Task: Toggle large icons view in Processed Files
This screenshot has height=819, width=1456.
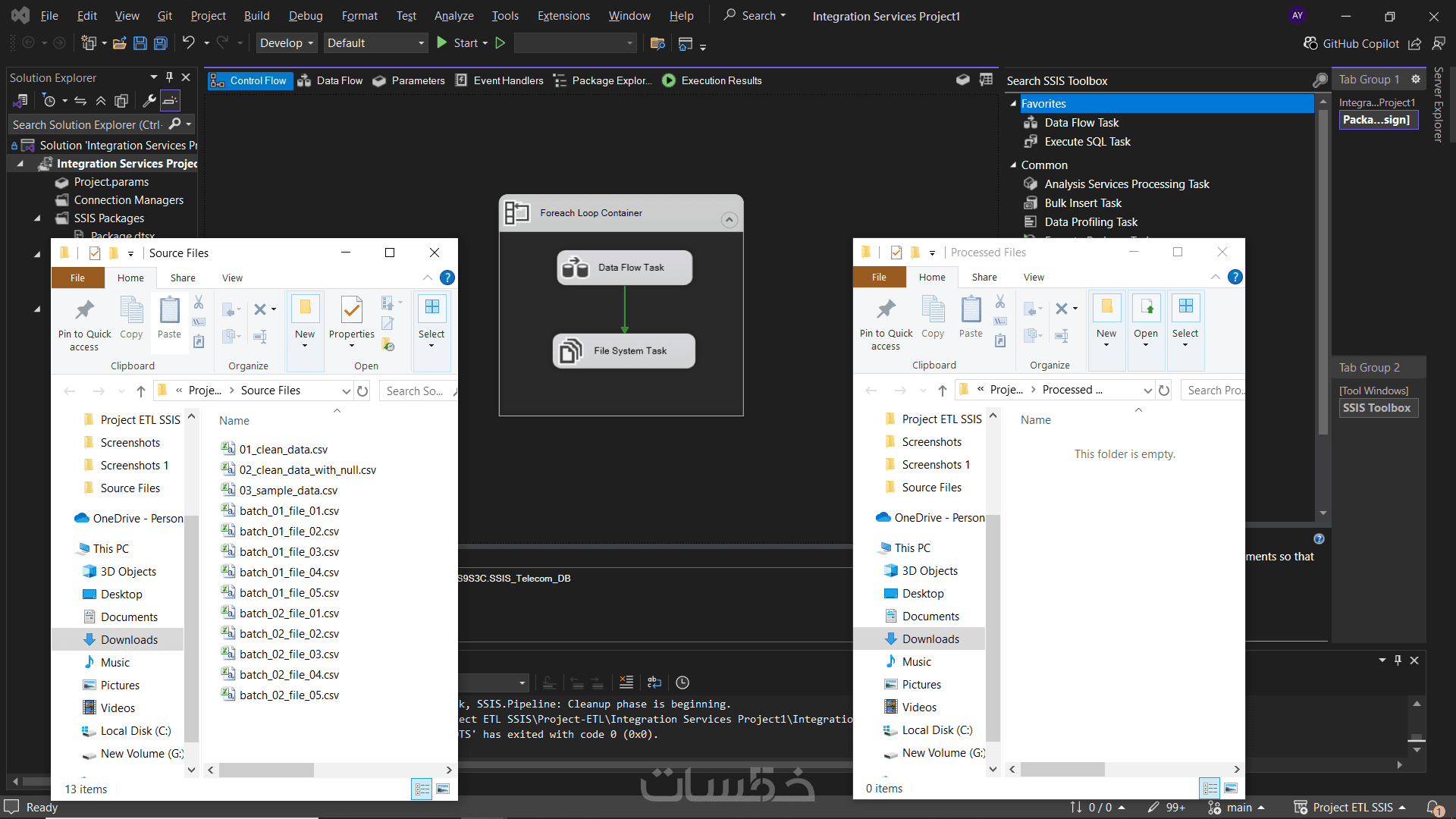Action: click(x=1231, y=789)
